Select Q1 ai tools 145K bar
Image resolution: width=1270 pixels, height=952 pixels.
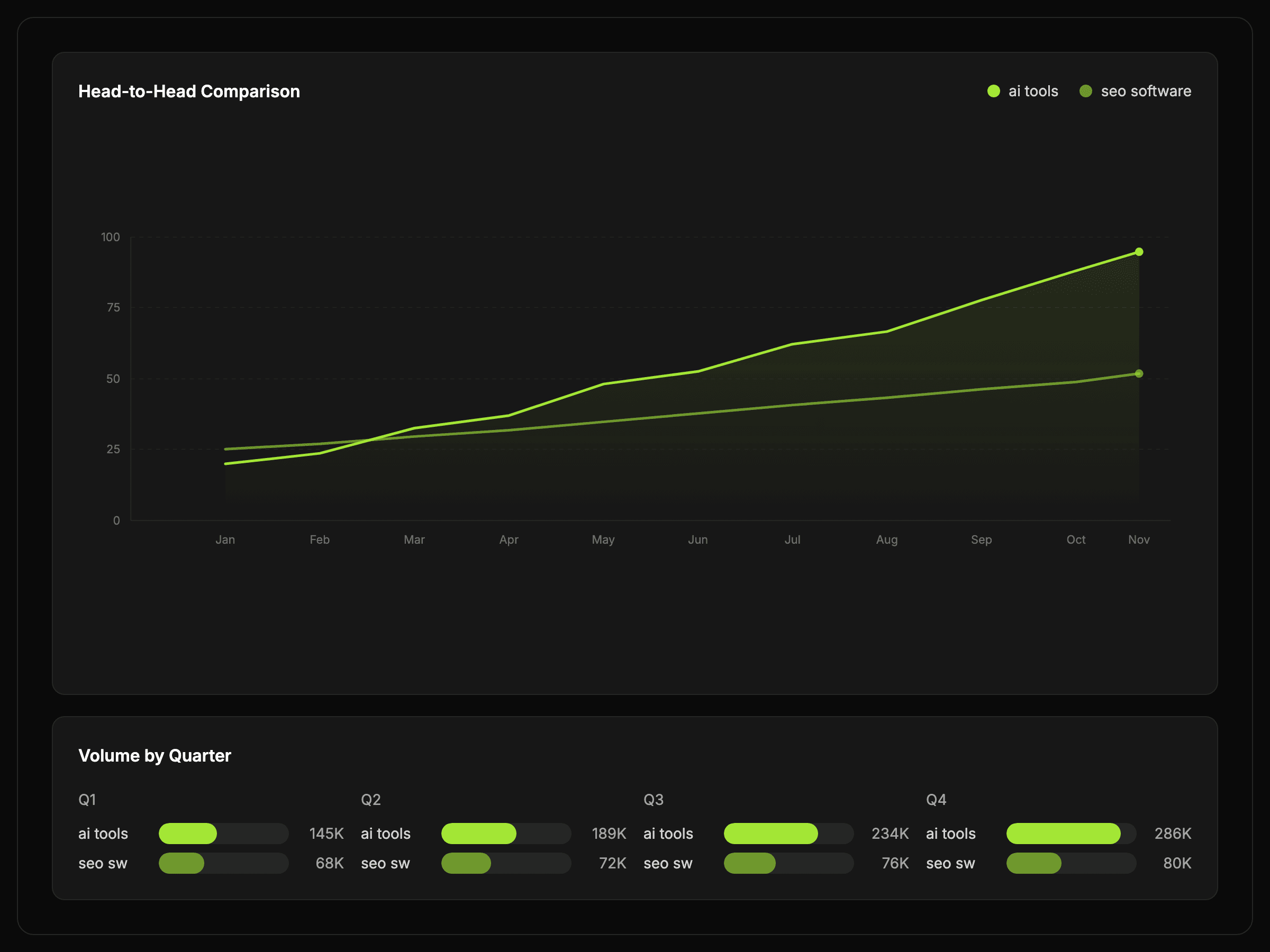click(188, 833)
